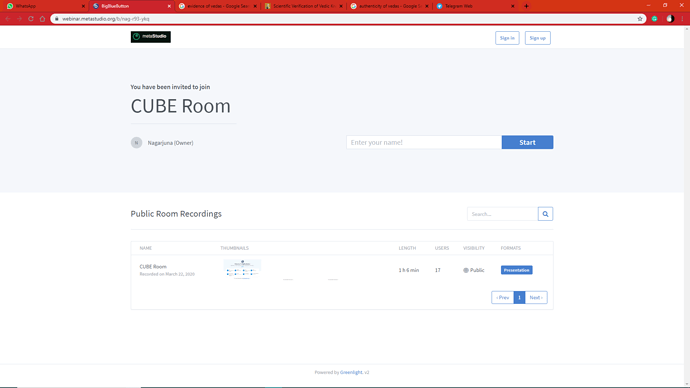Close the authenticity of vedas tab
The width and height of the screenshot is (690, 388).
click(x=426, y=6)
